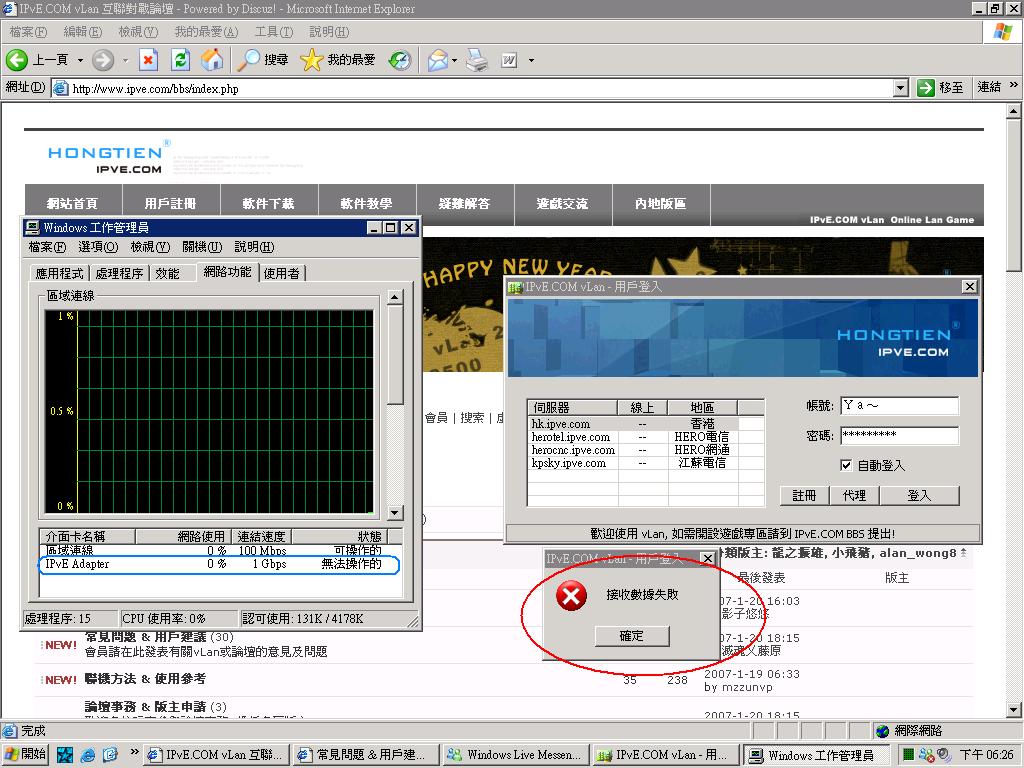Viewport: 1024px width, 768px height.
Task: Click the 登入 button in vLan login
Action: 918,495
